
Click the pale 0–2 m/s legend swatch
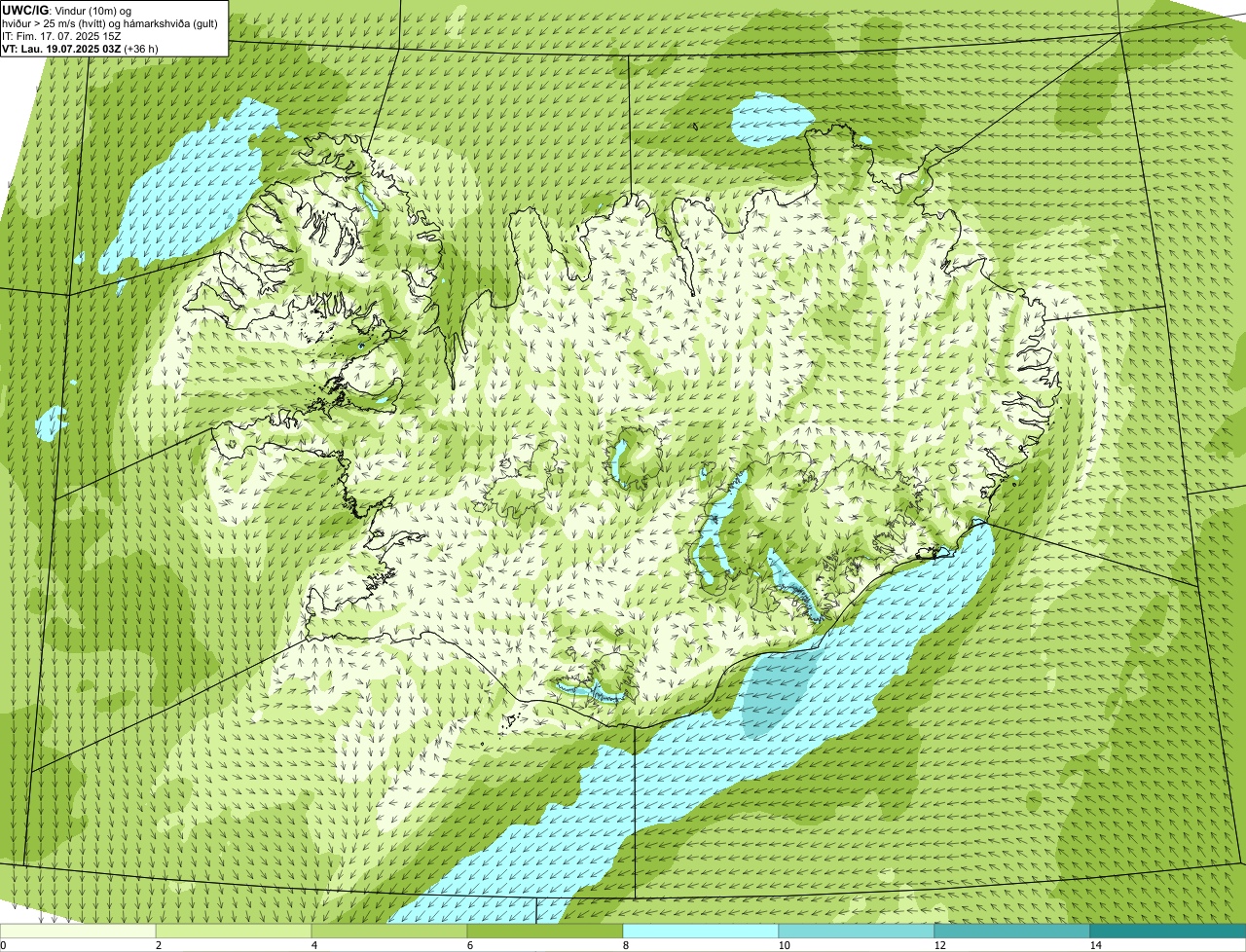pos(78,931)
